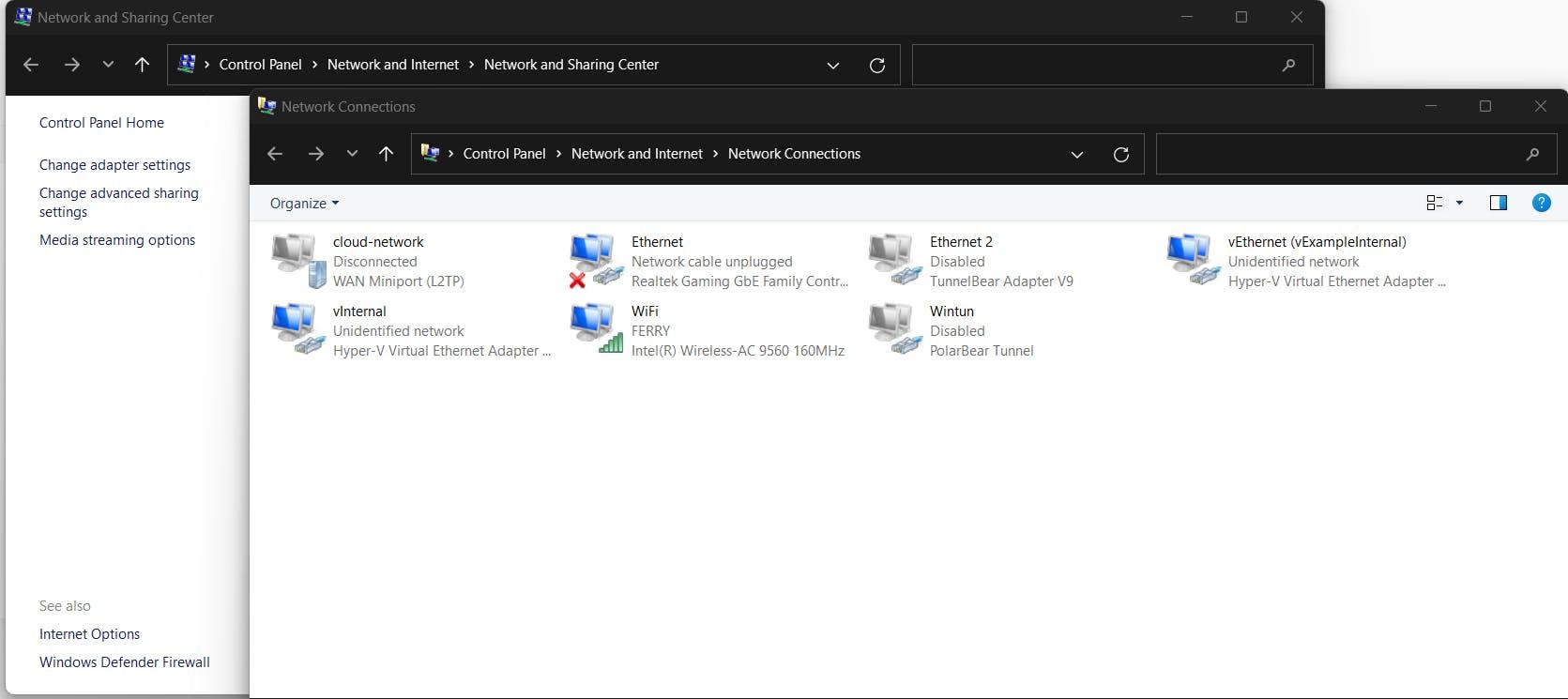
Task: Click Network Connections breadcrumb
Action: [794, 154]
